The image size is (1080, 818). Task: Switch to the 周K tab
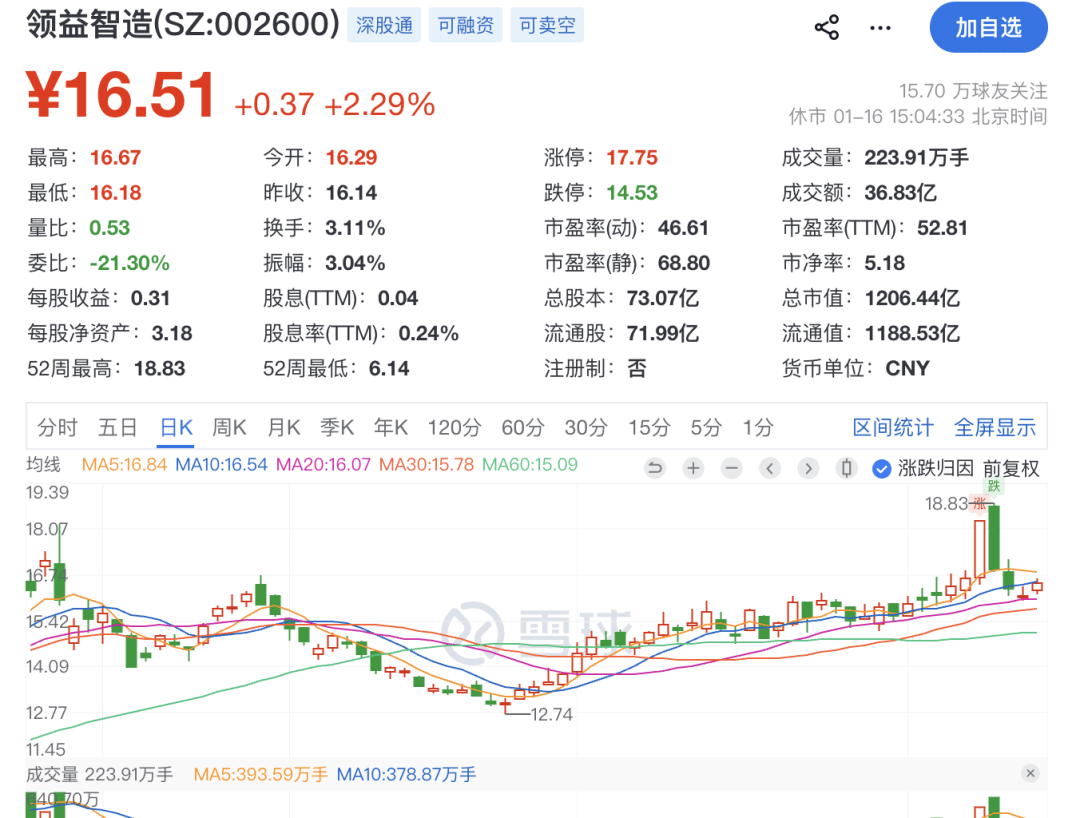click(x=229, y=428)
